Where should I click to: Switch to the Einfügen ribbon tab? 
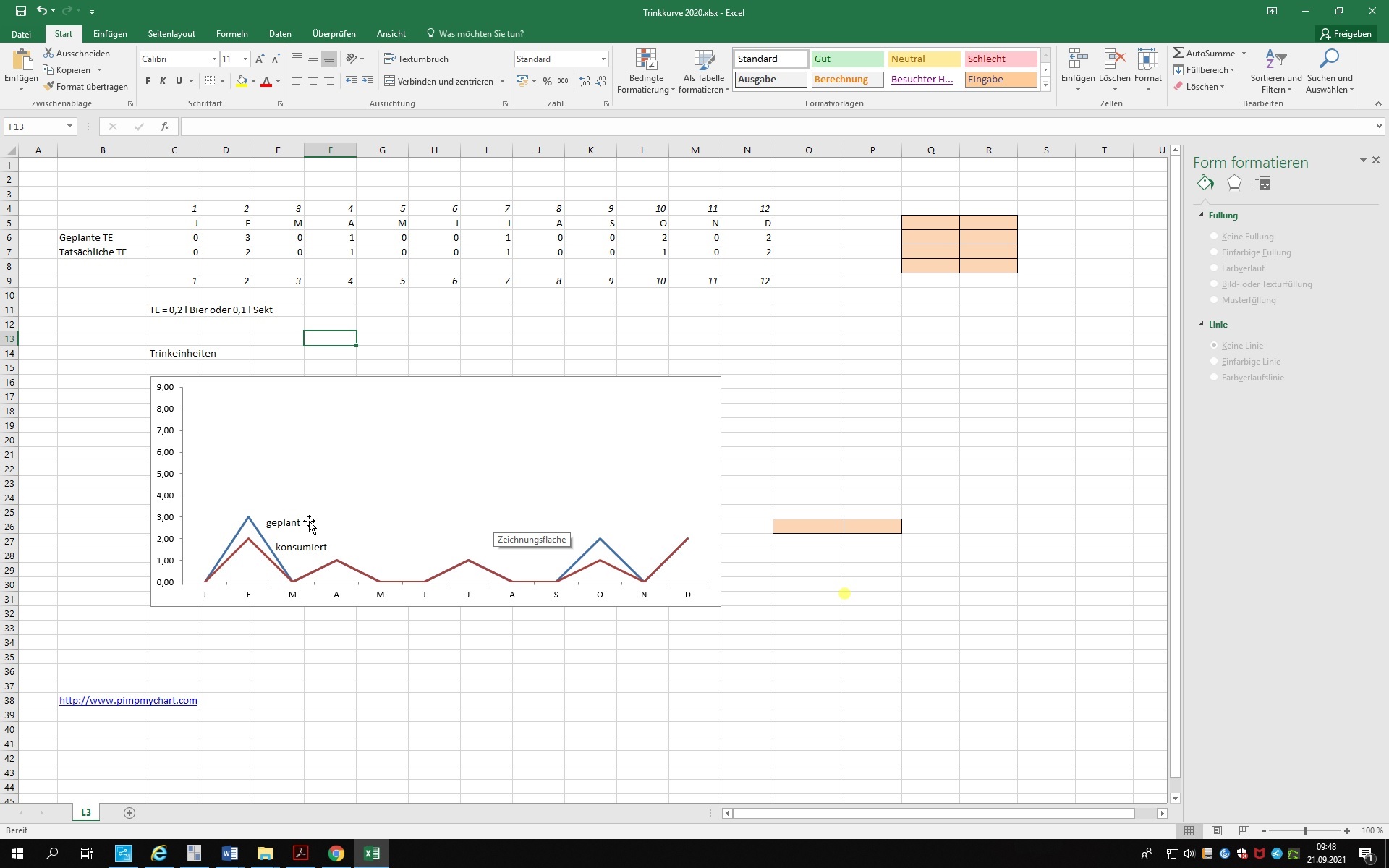point(110,34)
